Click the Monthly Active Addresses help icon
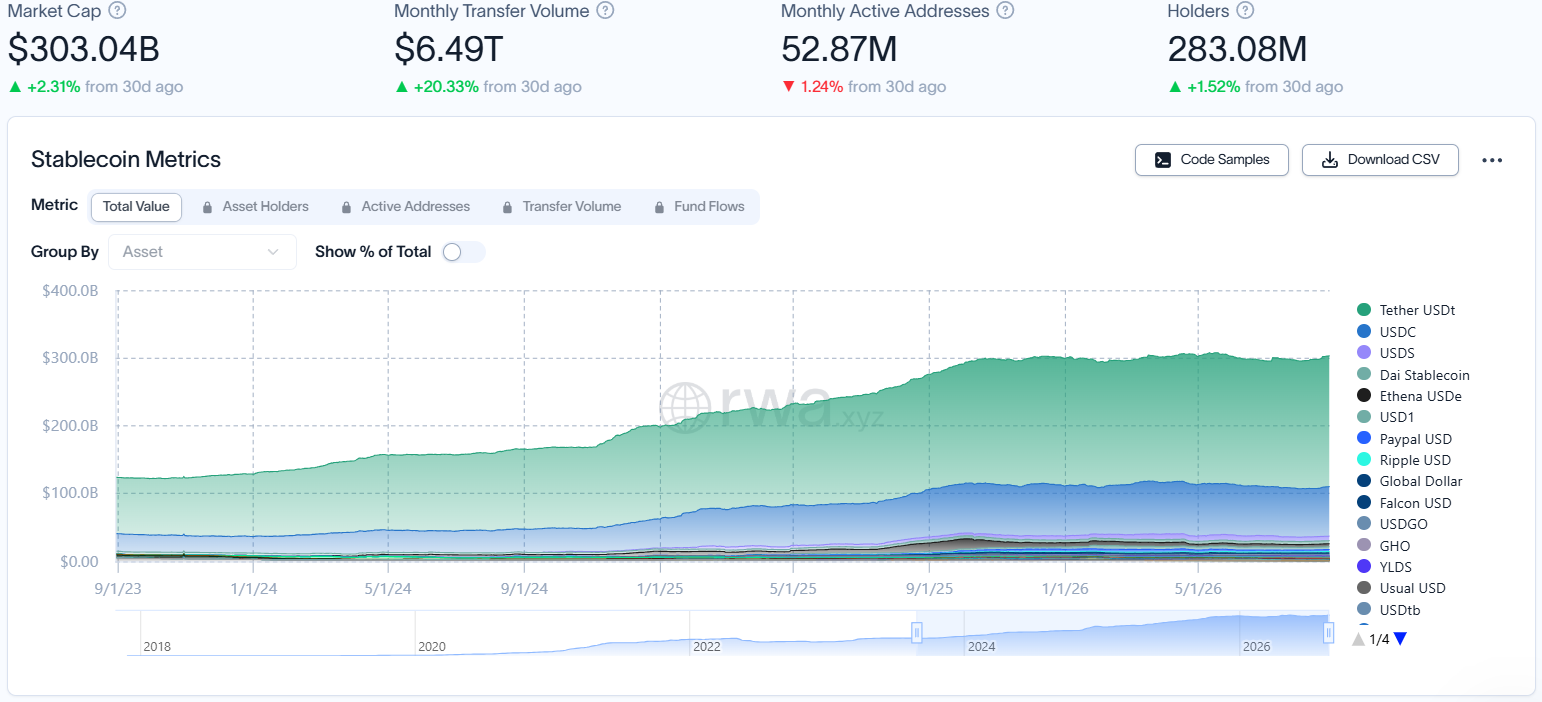Image resolution: width=1542 pixels, height=702 pixels. [1005, 11]
